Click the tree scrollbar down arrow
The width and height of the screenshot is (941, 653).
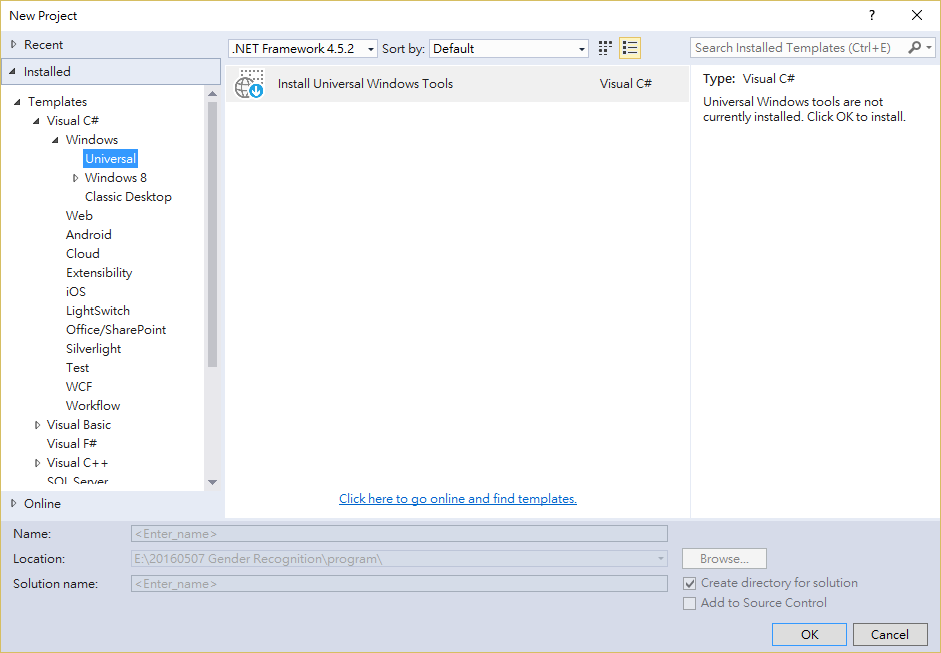(212, 482)
